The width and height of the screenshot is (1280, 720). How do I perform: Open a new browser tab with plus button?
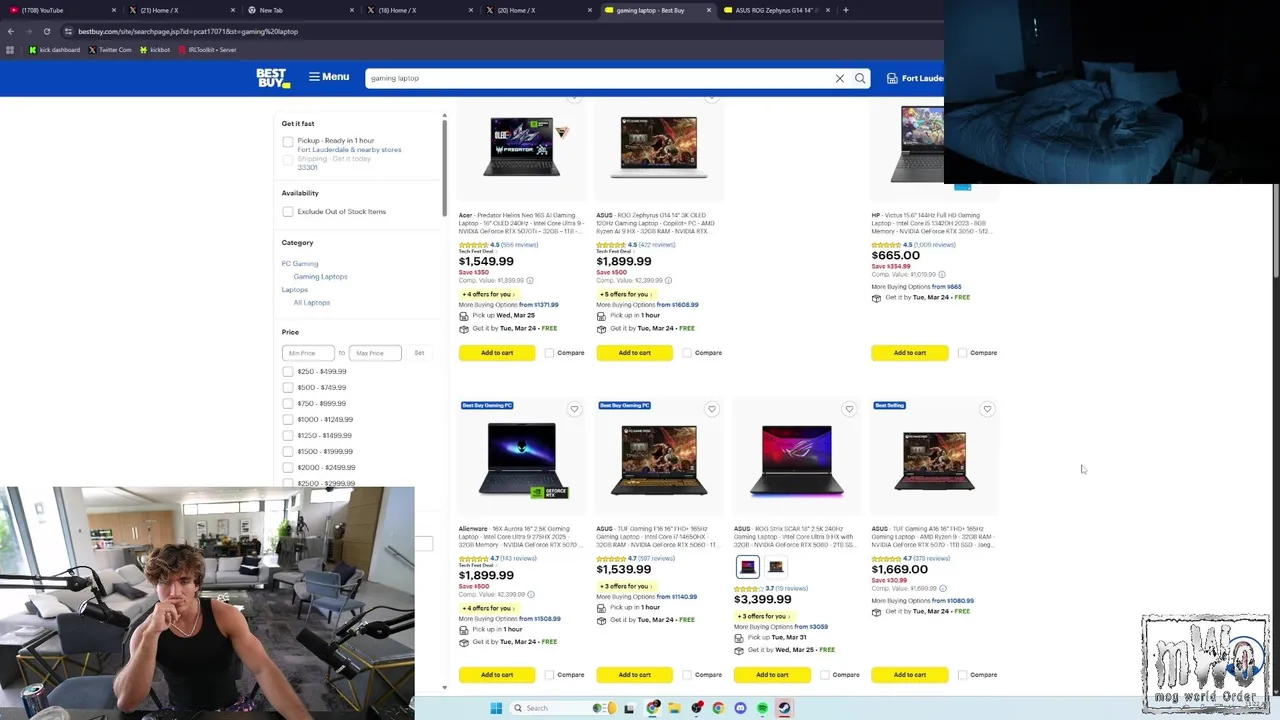[846, 10]
